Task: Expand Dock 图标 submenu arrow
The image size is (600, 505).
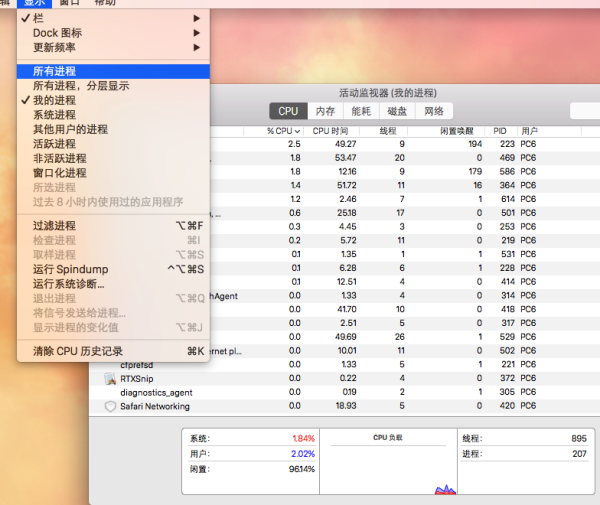Action: pyautogui.click(x=197, y=33)
